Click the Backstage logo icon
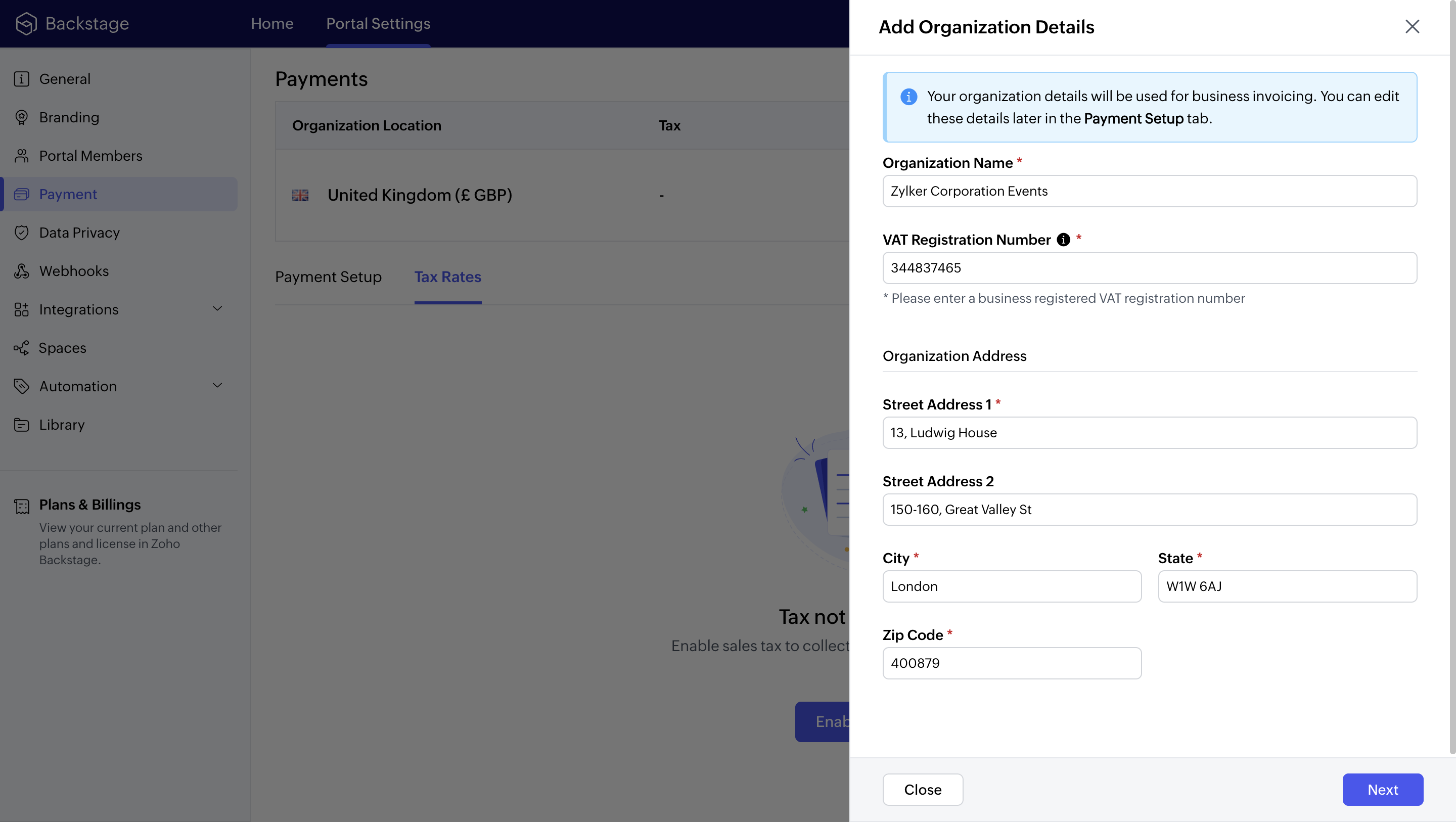Image resolution: width=1456 pixels, height=822 pixels. (x=26, y=24)
